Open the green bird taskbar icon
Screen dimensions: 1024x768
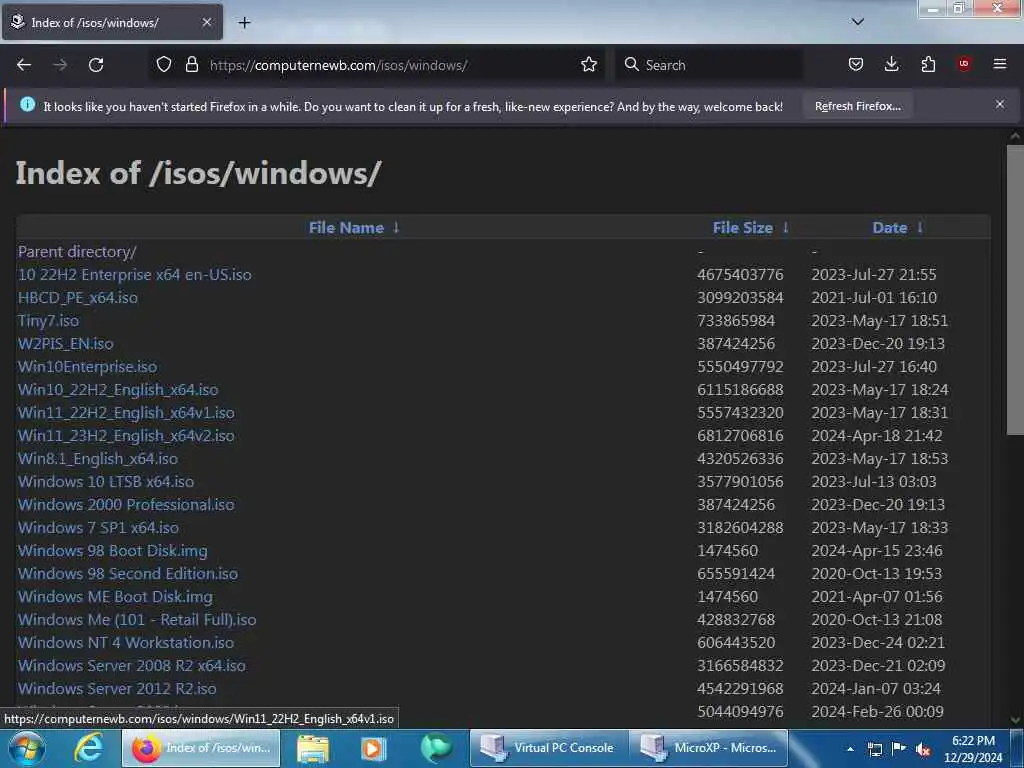[x=435, y=749]
